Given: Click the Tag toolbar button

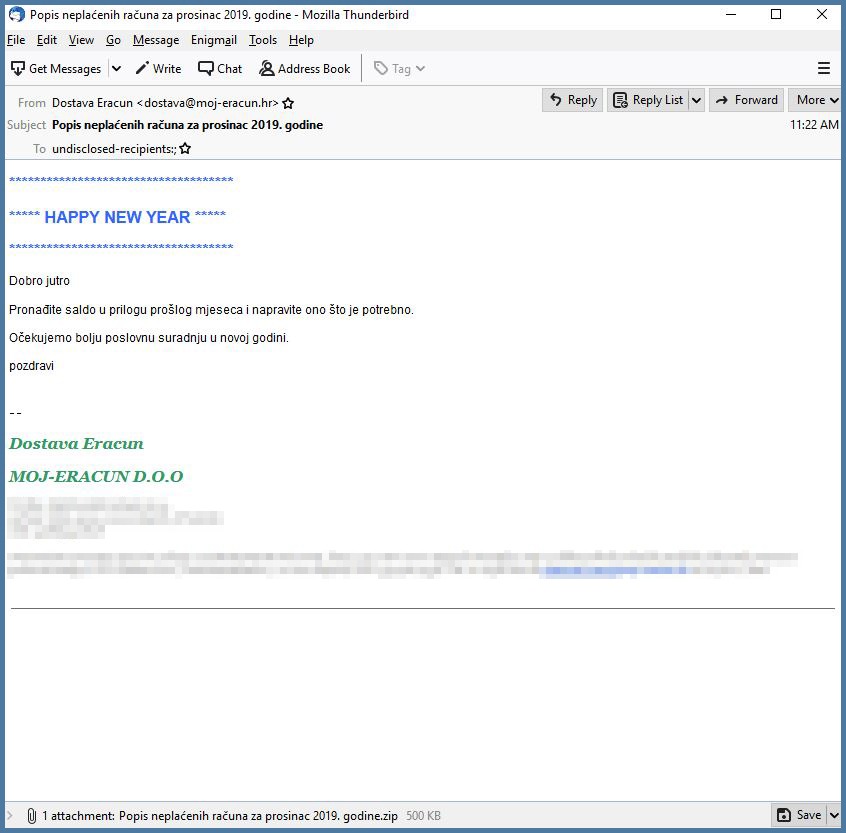Looking at the screenshot, I should (x=399, y=69).
